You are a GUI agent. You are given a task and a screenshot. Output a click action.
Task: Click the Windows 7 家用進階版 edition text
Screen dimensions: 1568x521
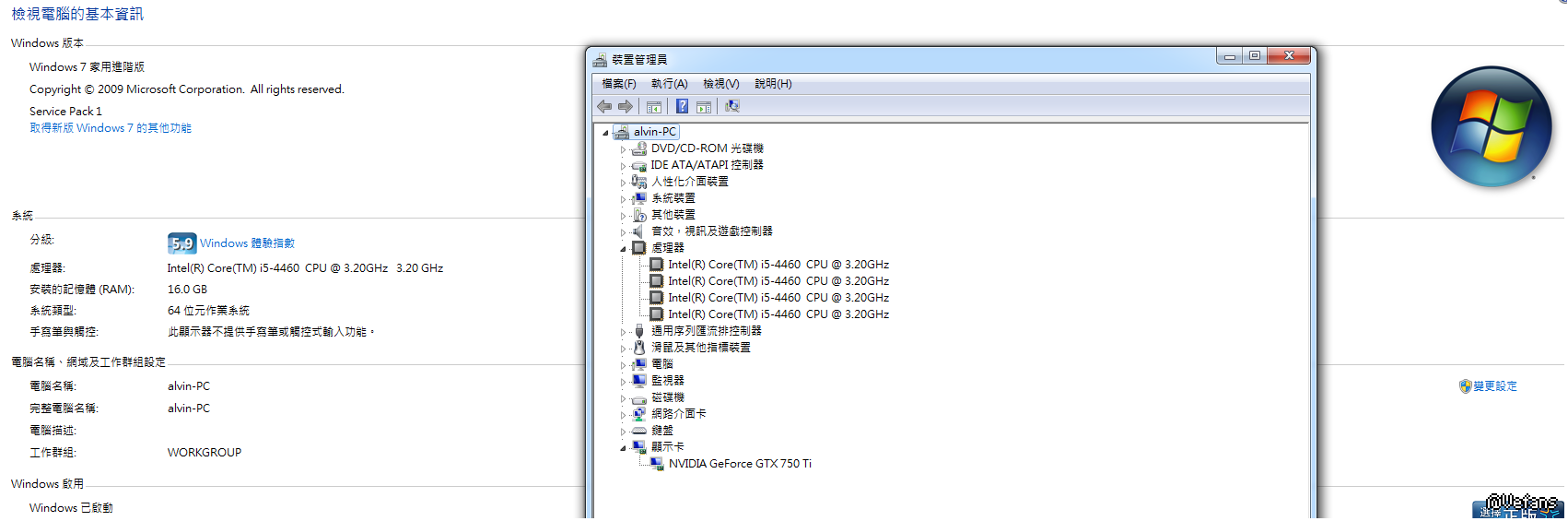[x=87, y=67]
